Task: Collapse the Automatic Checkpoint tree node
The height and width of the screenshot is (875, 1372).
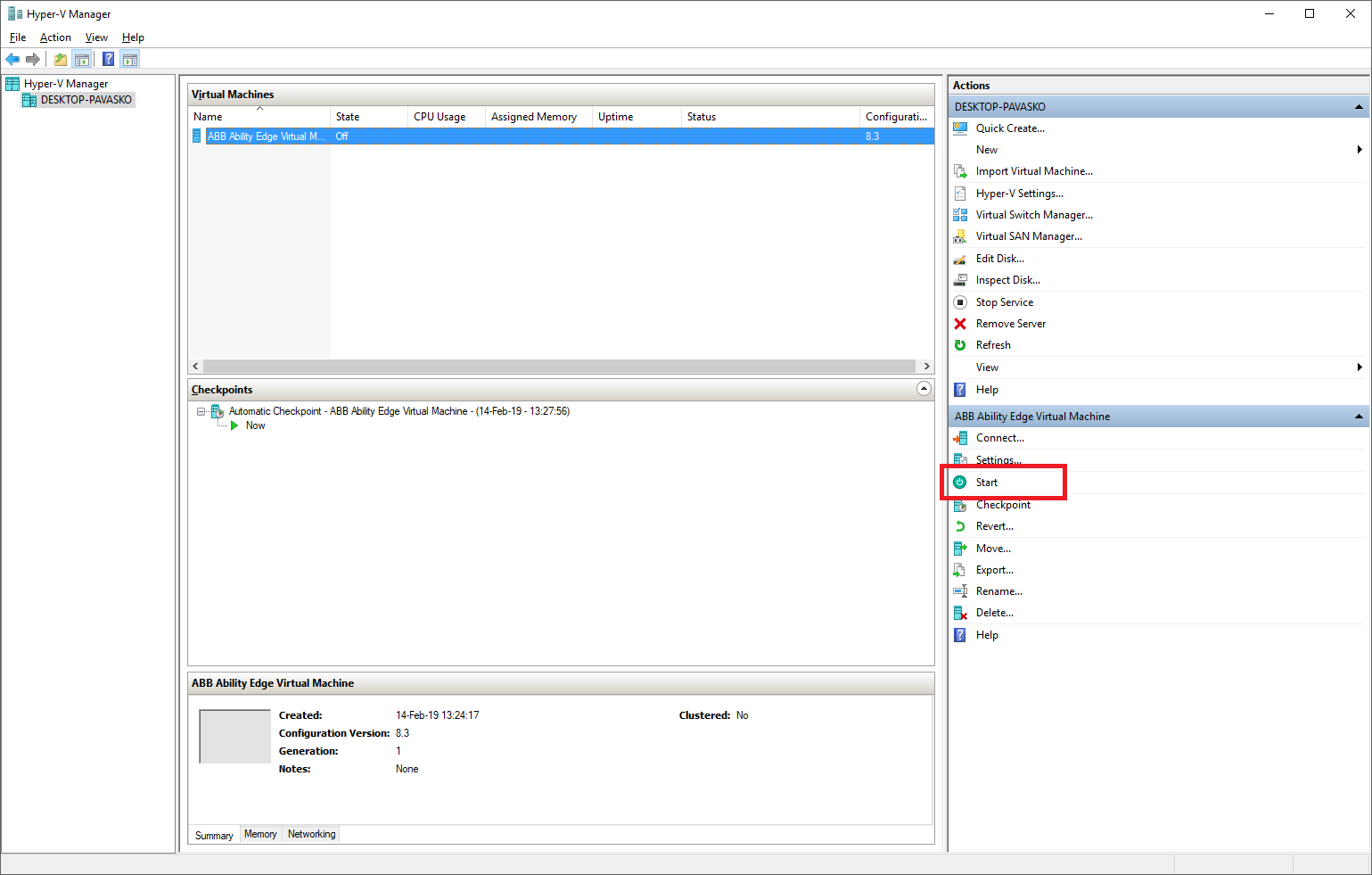Action: click(x=201, y=411)
